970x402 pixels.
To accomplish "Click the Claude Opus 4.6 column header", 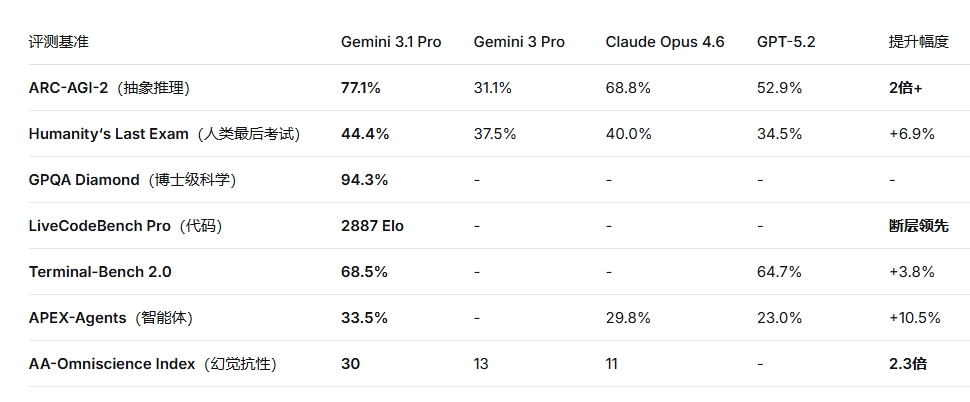I will click(665, 42).
